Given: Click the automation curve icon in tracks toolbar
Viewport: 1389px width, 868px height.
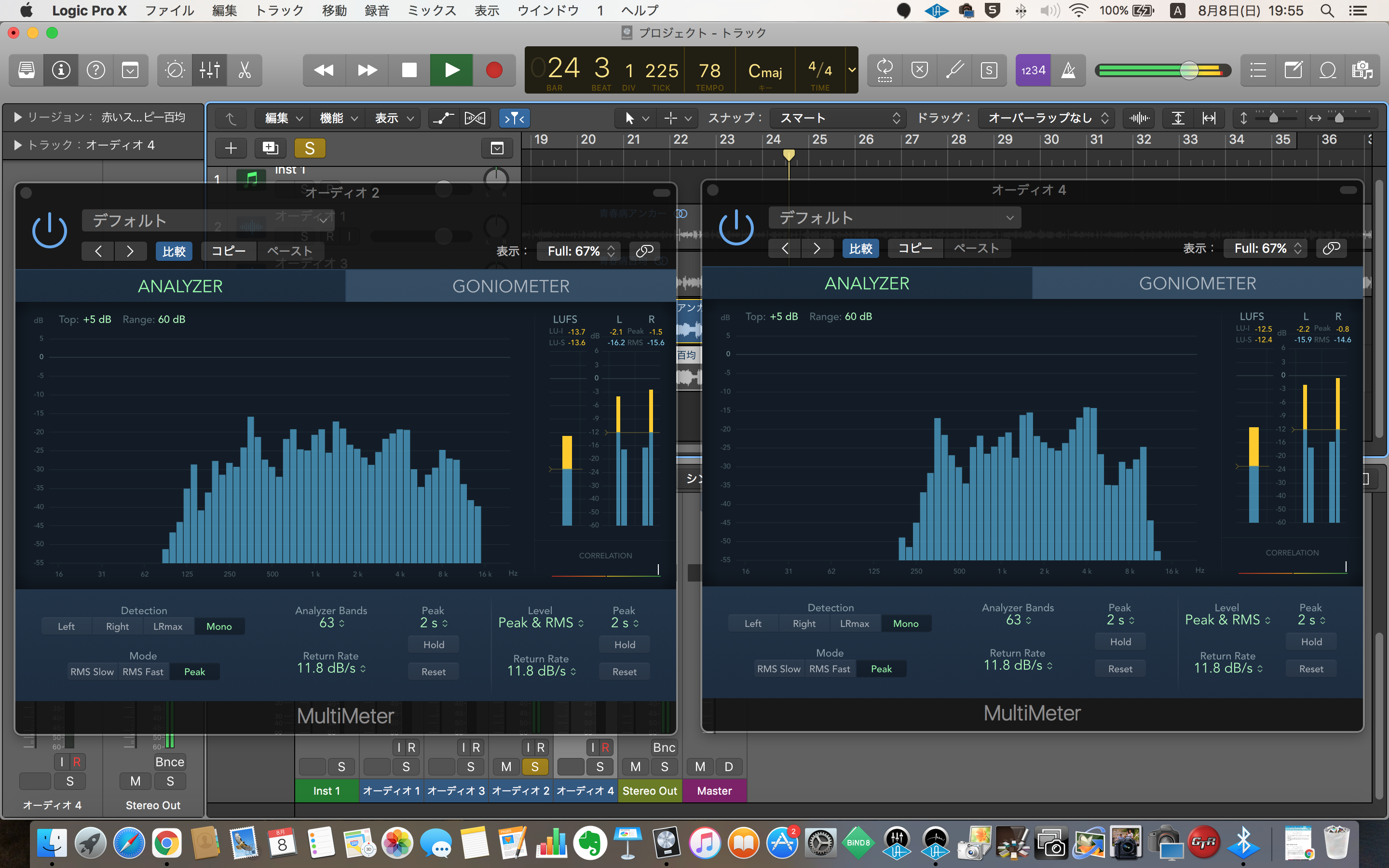Looking at the screenshot, I should (443, 118).
